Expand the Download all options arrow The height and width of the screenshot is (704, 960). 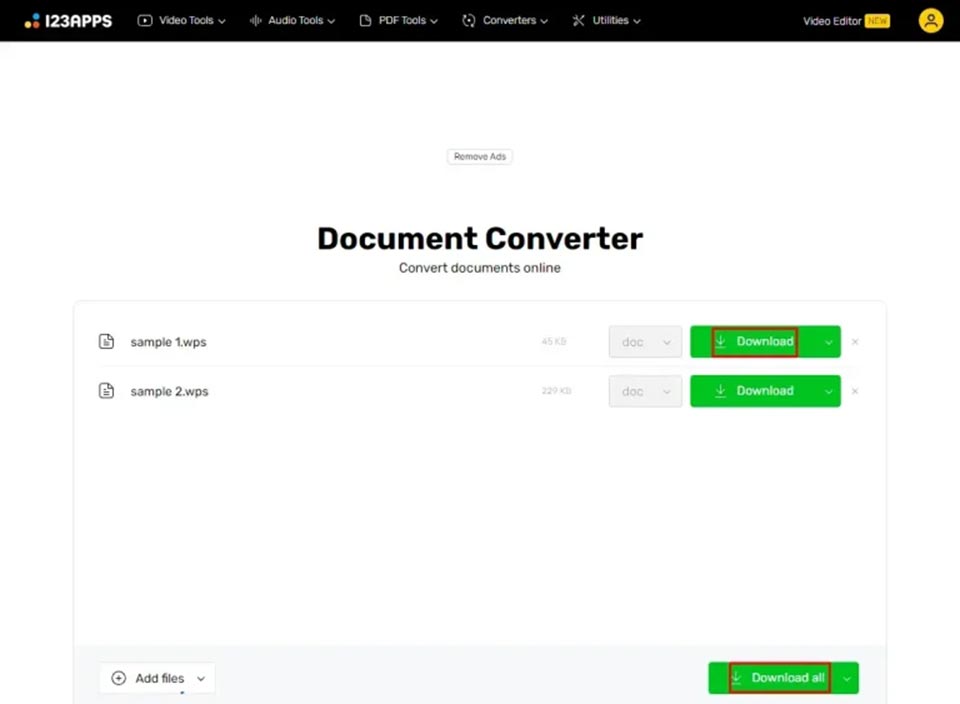tap(847, 679)
